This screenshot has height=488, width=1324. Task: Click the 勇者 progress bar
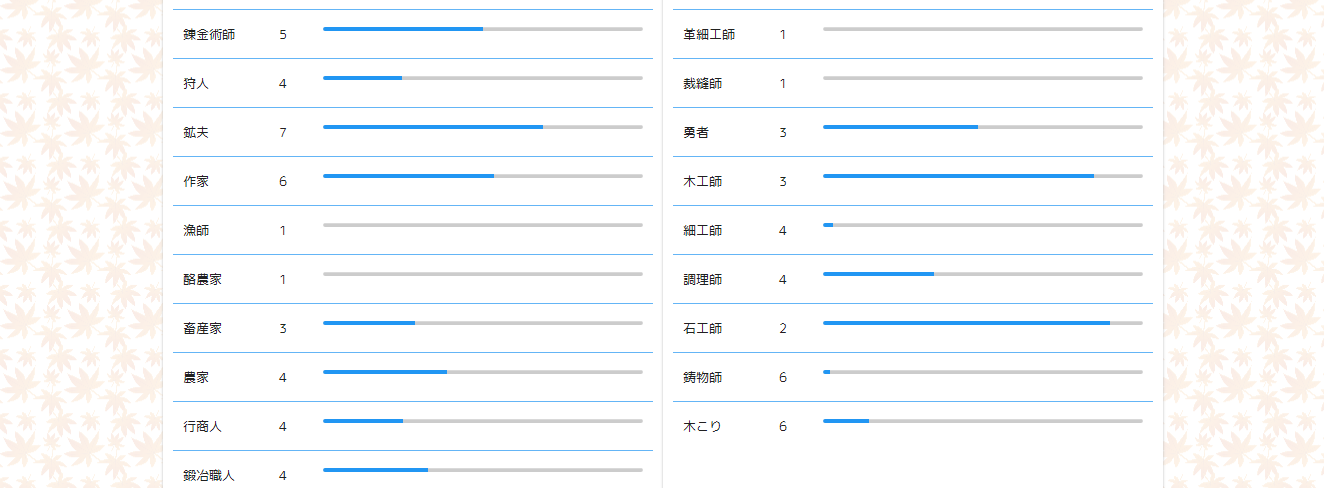tap(983, 127)
